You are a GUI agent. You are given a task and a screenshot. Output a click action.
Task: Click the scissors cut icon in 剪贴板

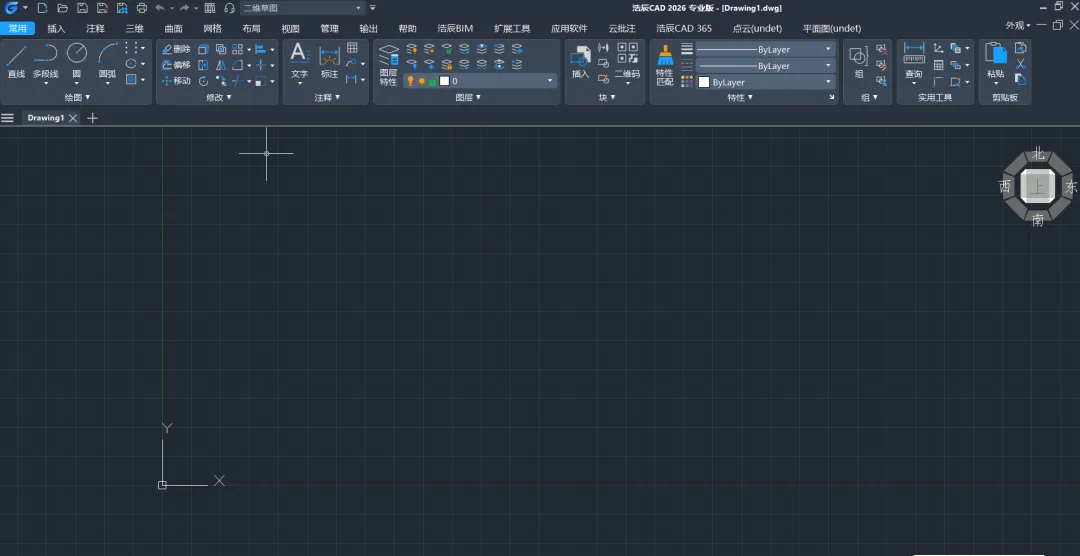click(1021, 64)
